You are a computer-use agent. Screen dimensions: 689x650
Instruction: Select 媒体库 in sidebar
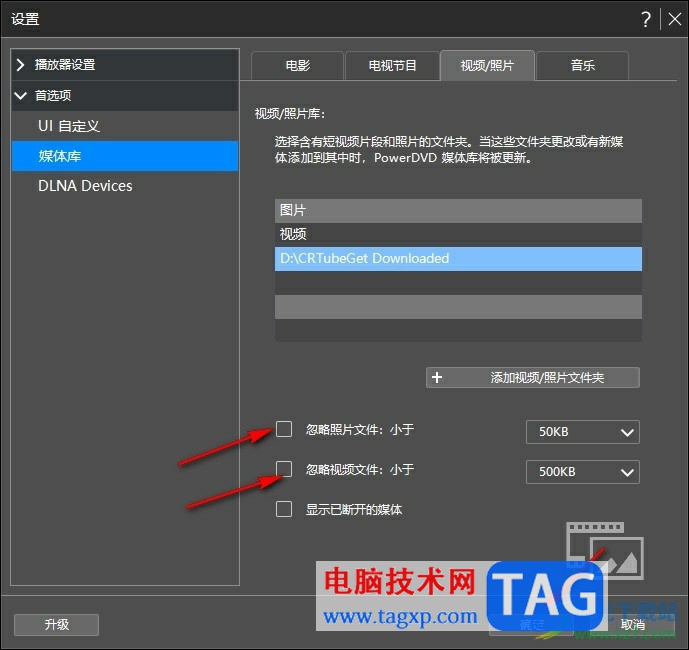[x=125, y=156]
